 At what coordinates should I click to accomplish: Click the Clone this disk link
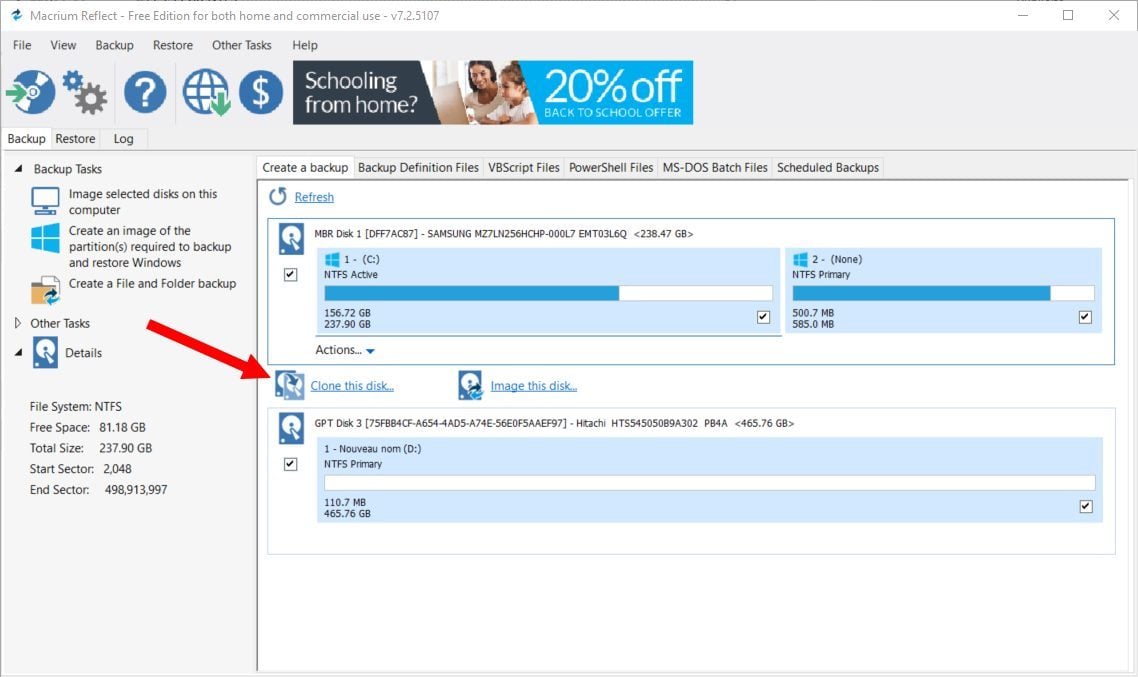coord(352,385)
